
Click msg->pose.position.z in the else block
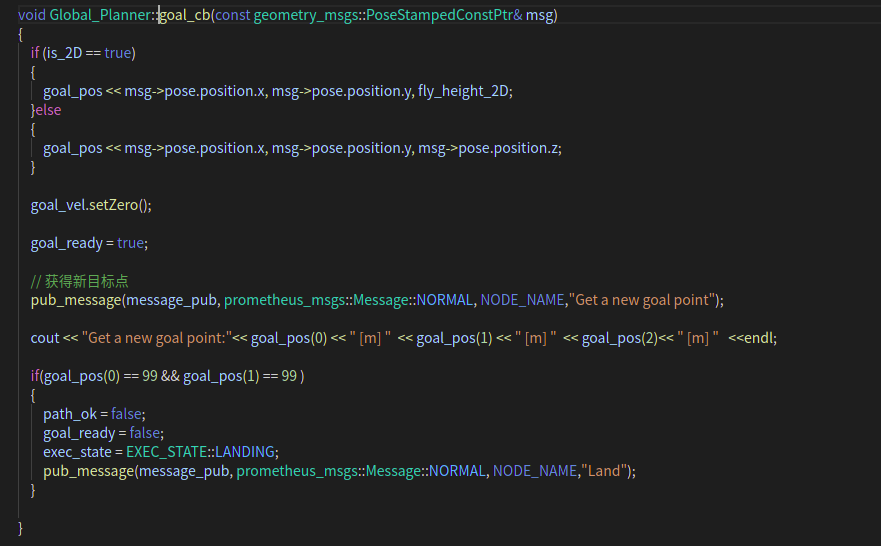coord(489,147)
